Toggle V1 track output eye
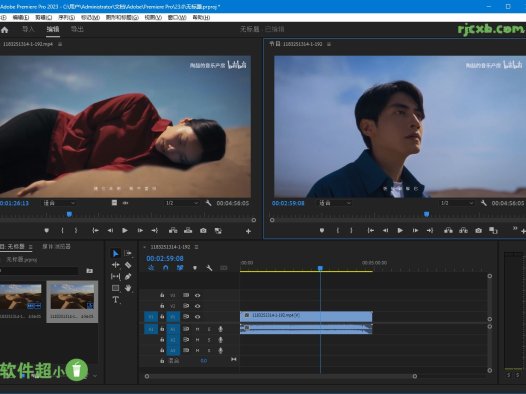The width and height of the screenshot is (526, 394). pyautogui.click(x=197, y=317)
